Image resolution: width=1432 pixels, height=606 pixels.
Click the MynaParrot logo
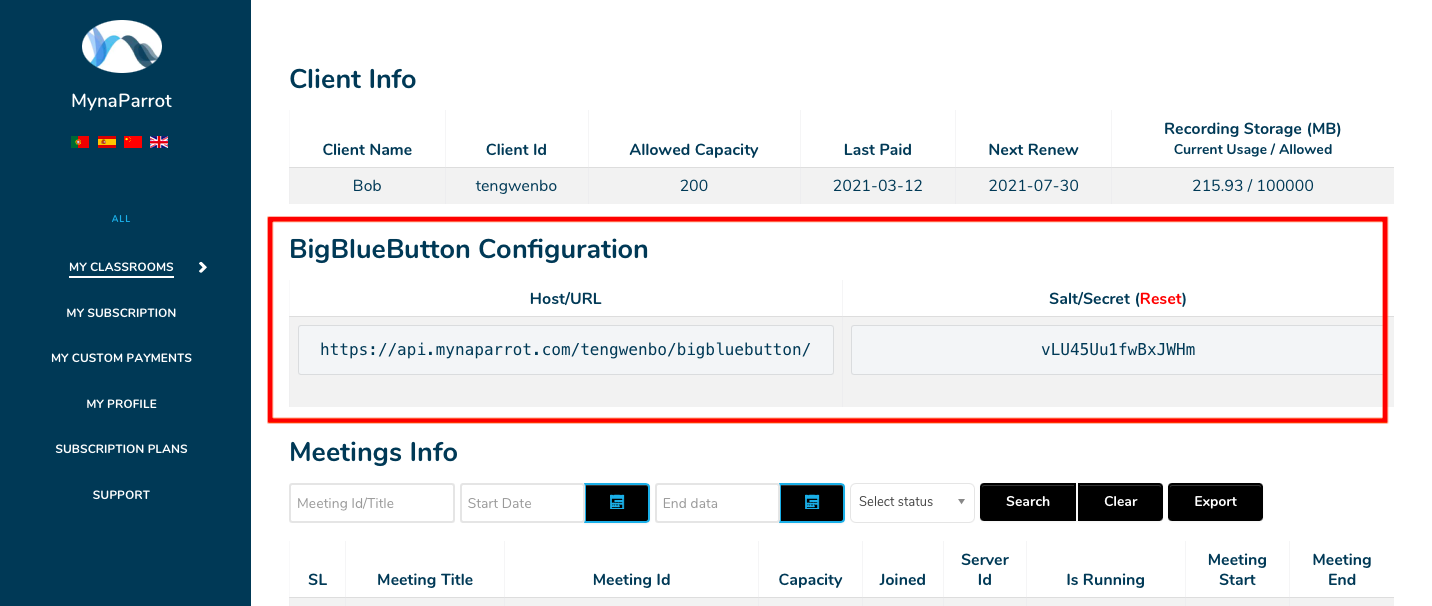(x=121, y=45)
